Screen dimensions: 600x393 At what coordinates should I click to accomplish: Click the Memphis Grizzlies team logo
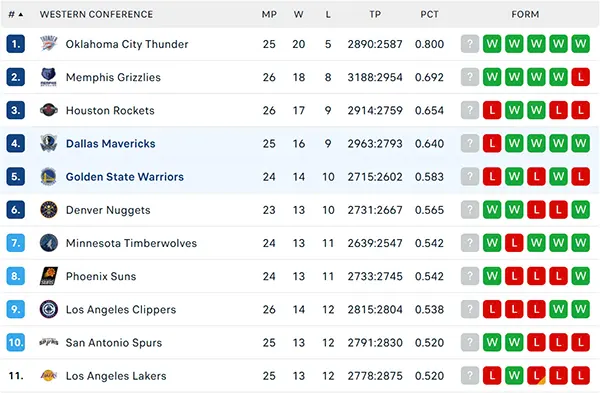(x=49, y=77)
